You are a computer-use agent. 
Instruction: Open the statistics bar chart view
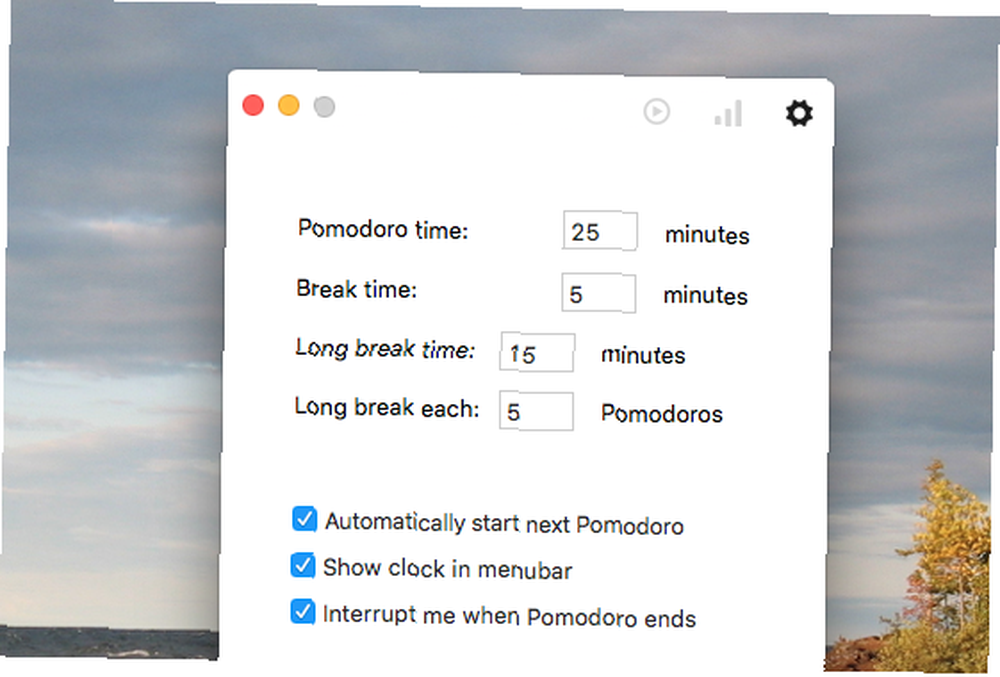click(728, 113)
